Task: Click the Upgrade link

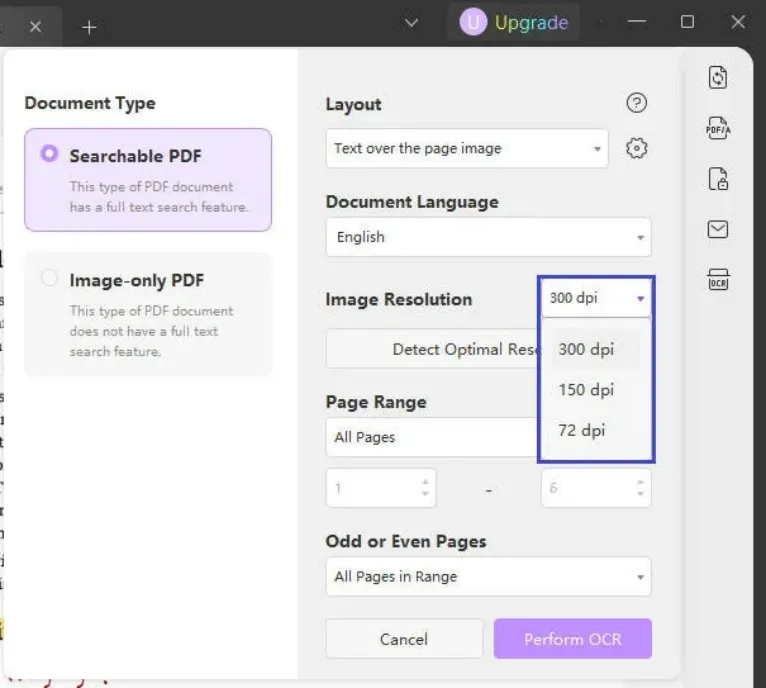Action: [532, 22]
